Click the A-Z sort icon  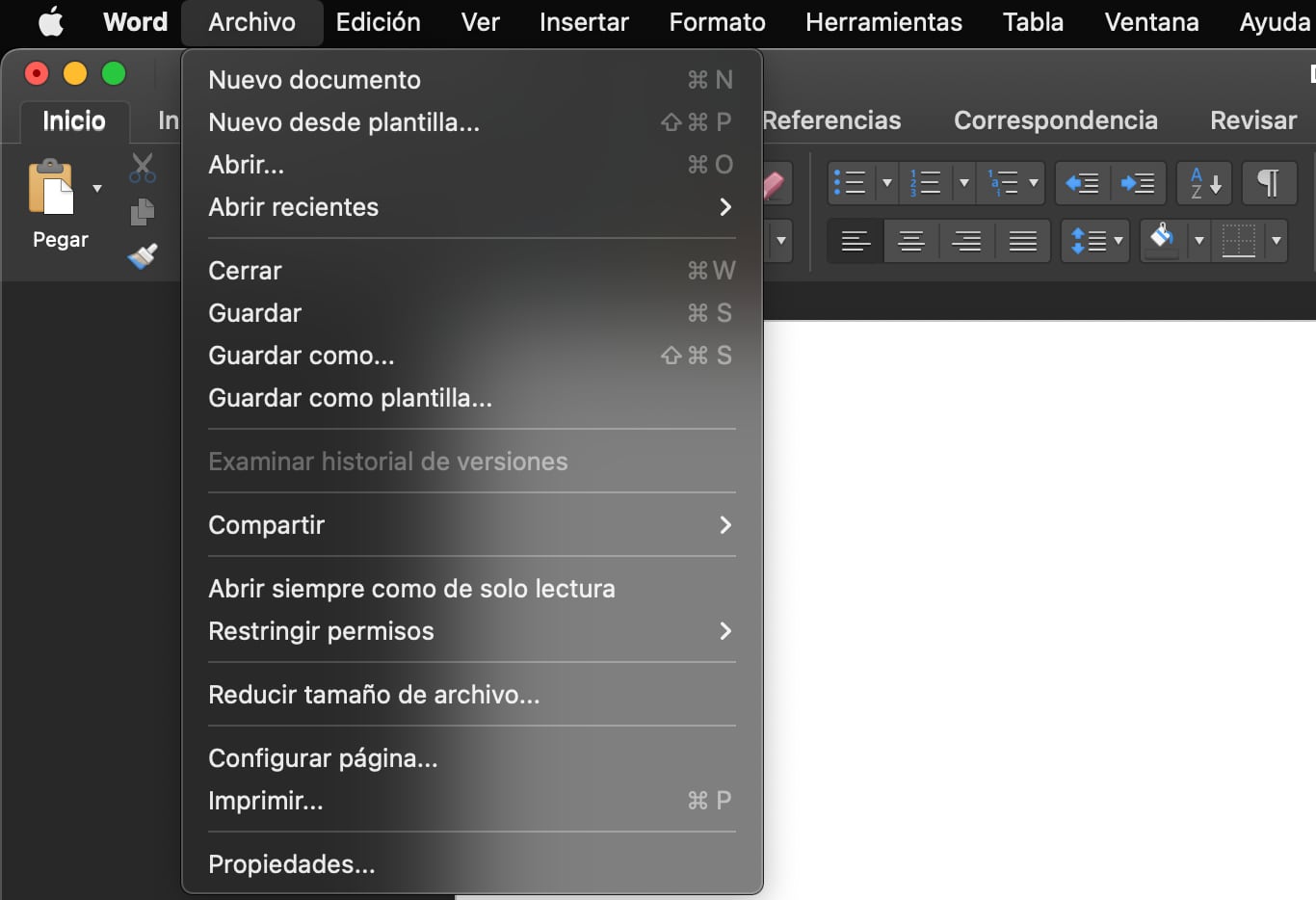point(1204,182)
